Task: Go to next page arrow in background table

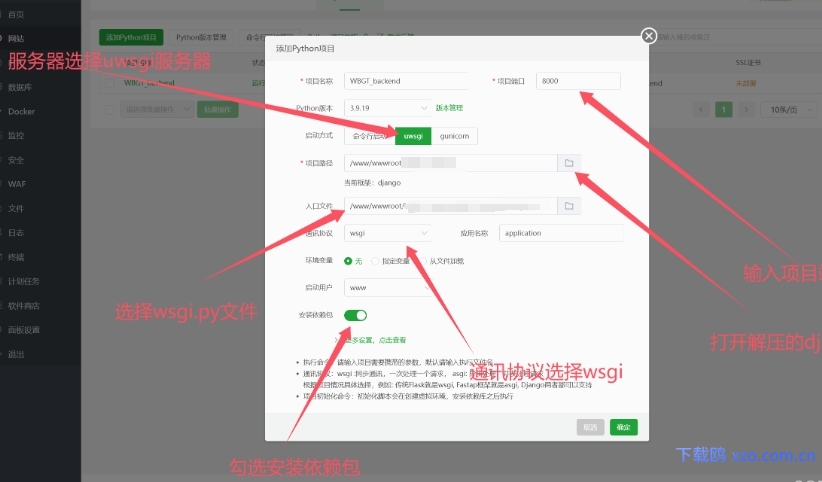Action: coord(746,110)
